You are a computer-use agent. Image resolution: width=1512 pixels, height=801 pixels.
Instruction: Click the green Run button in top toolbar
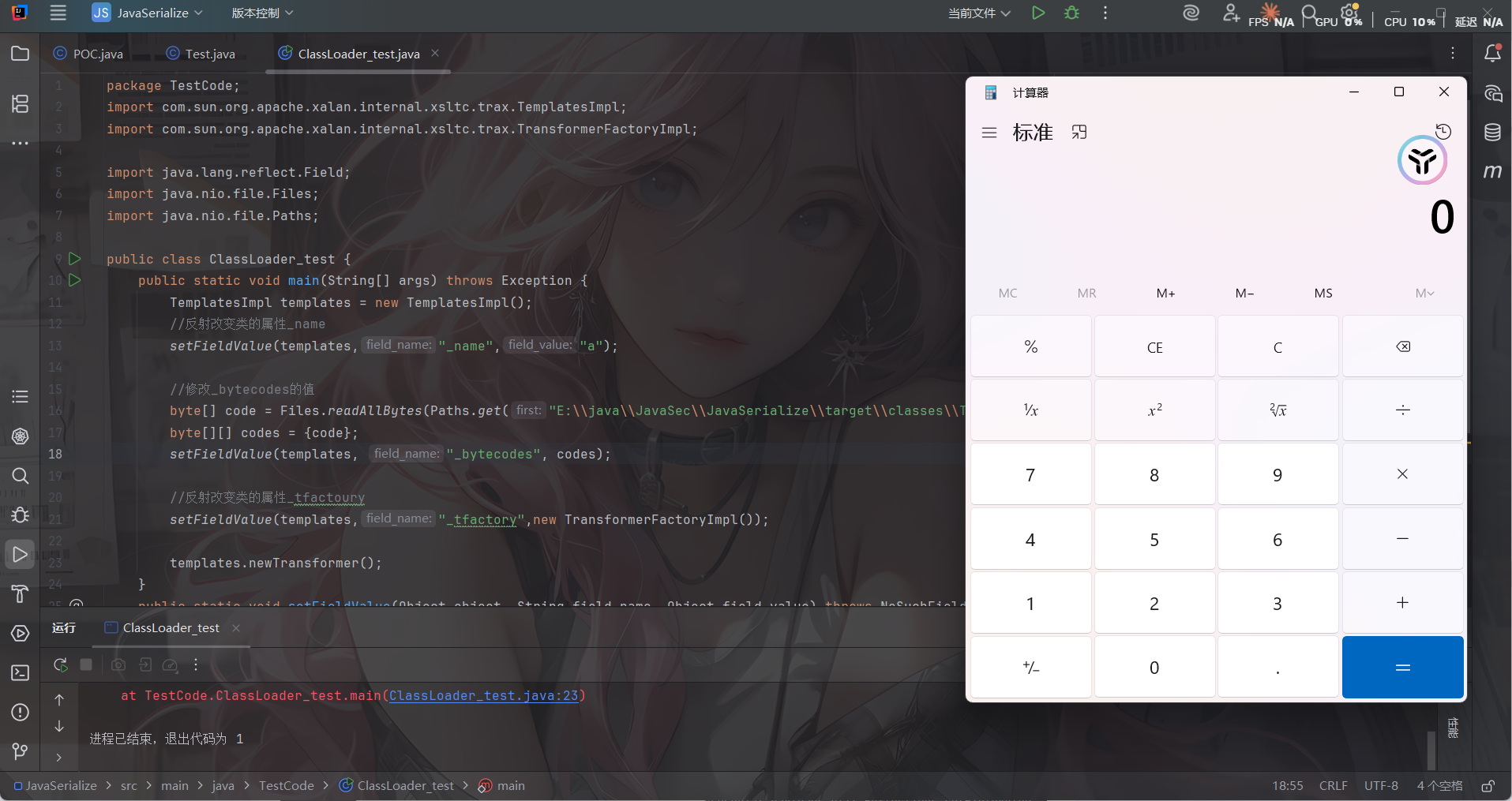click(x=1038, y=13)
